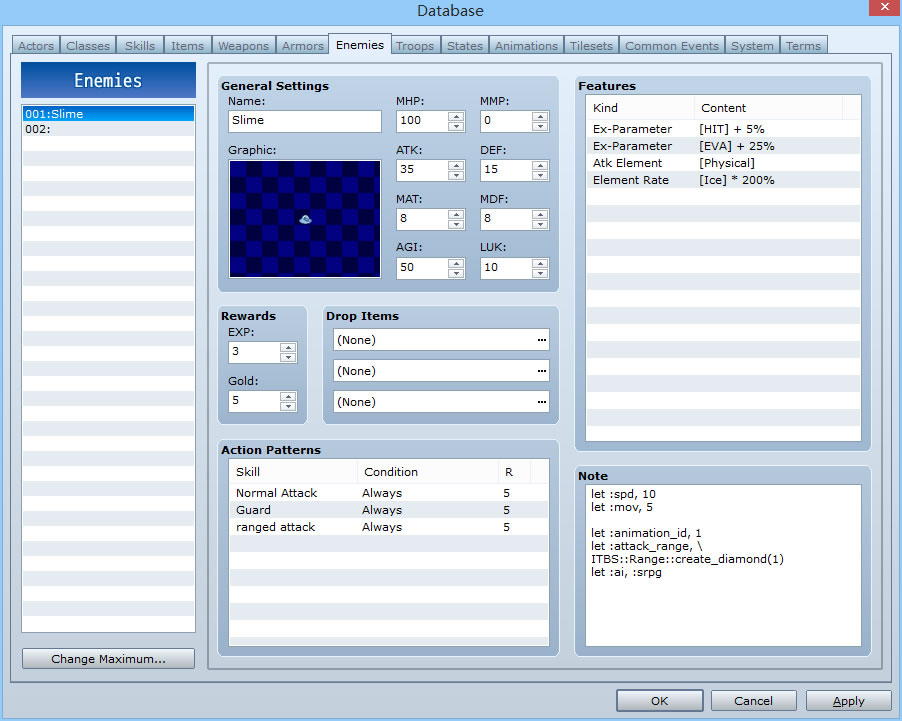Select the Element Rate [Ice] feature
The height and width of the screenshot is (721, 902).
click(723, 180)
